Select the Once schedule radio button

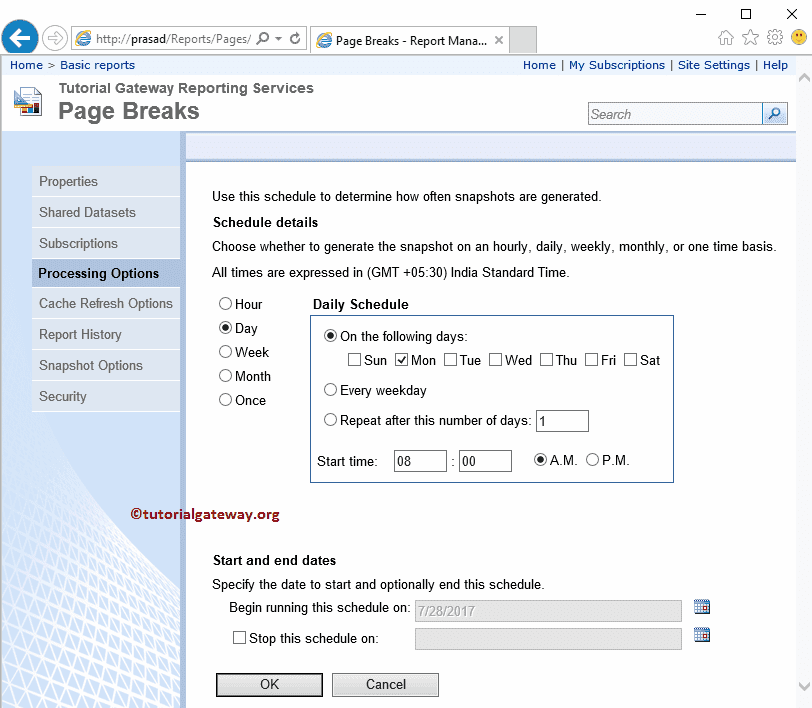pyautogui.click(x=225, y=400)
